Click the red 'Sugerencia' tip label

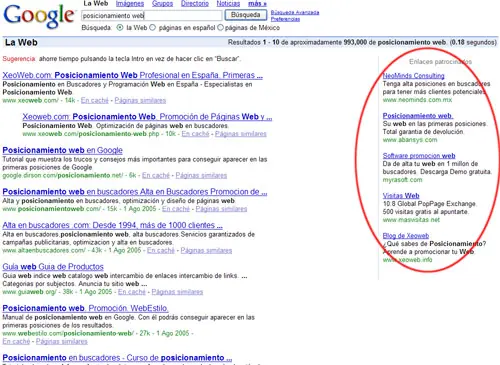coord(19,59)
